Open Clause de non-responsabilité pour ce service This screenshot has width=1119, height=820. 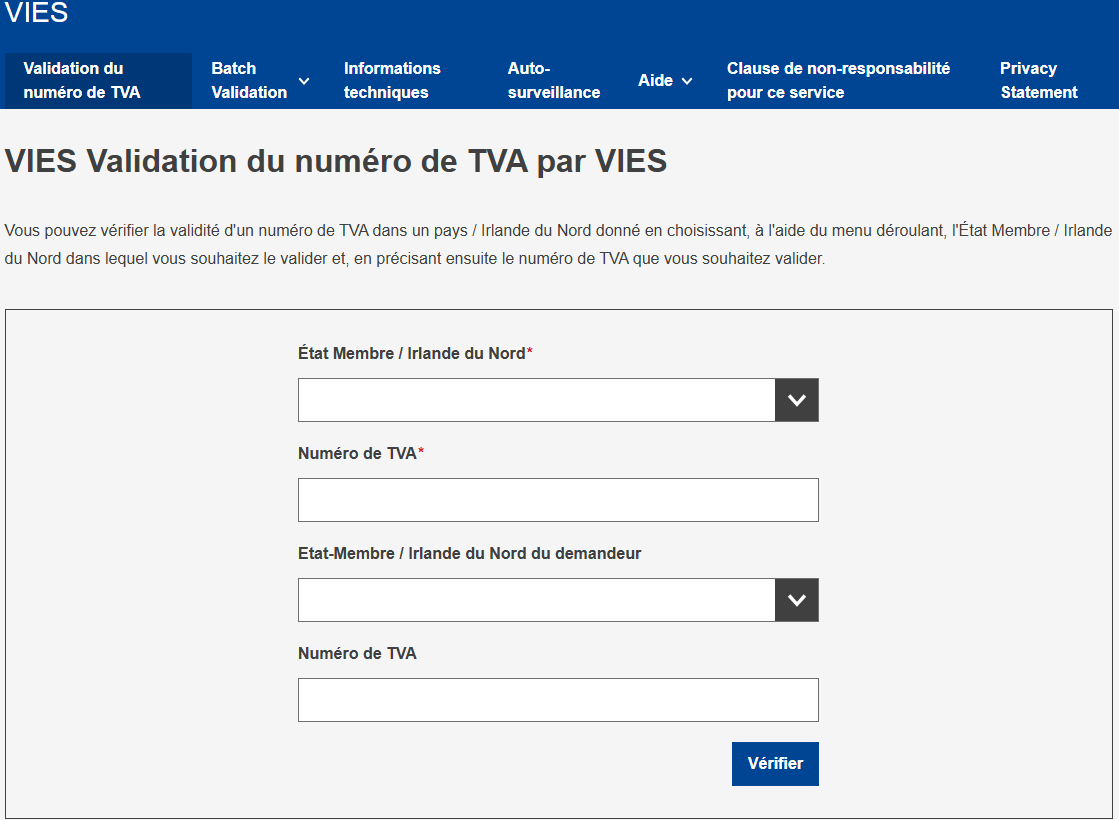click(838, 81)
